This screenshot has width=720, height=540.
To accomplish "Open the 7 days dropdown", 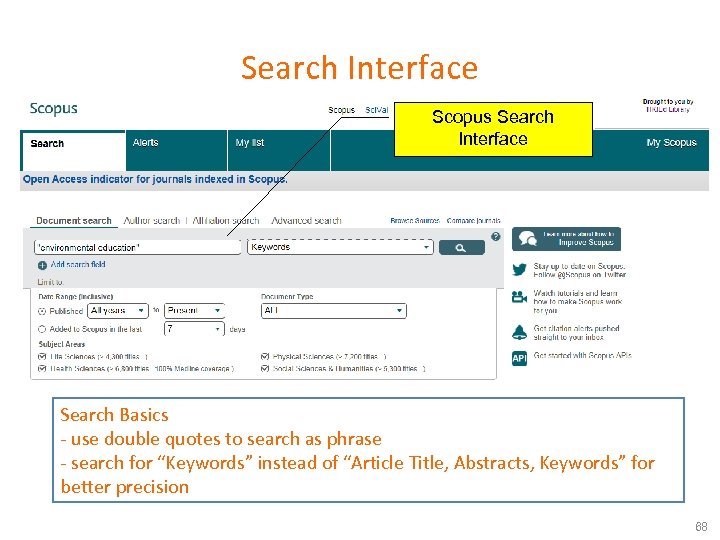I will (194, 329).
